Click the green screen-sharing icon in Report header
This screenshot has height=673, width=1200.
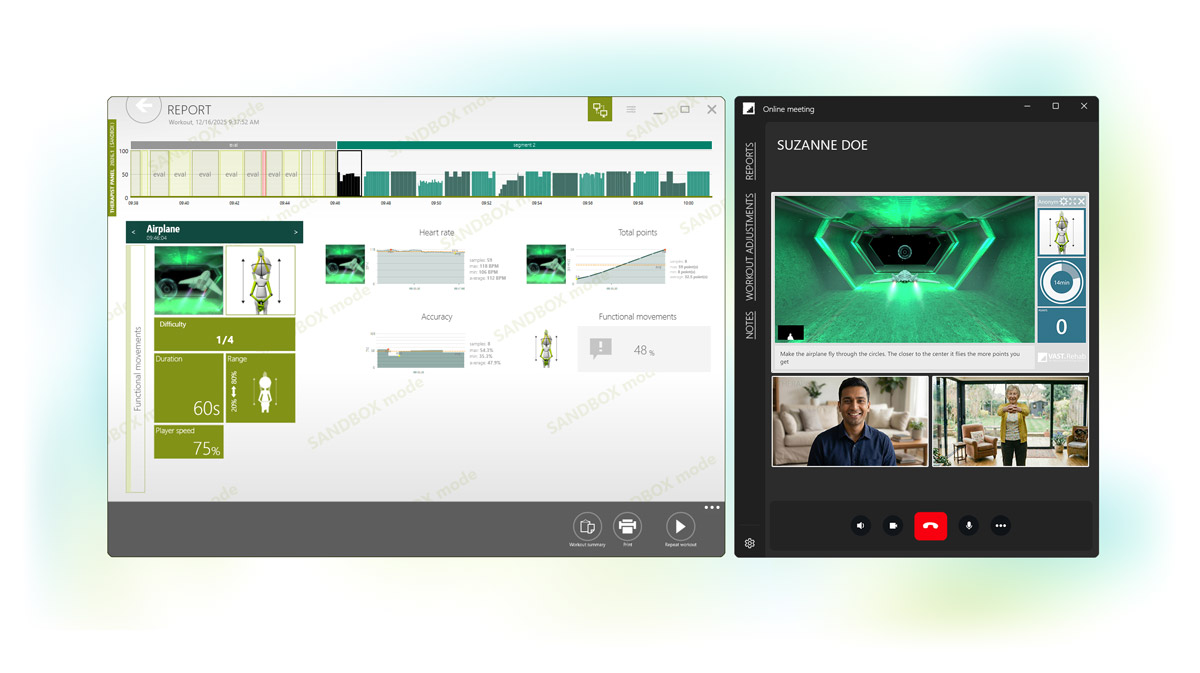point(600,110)
